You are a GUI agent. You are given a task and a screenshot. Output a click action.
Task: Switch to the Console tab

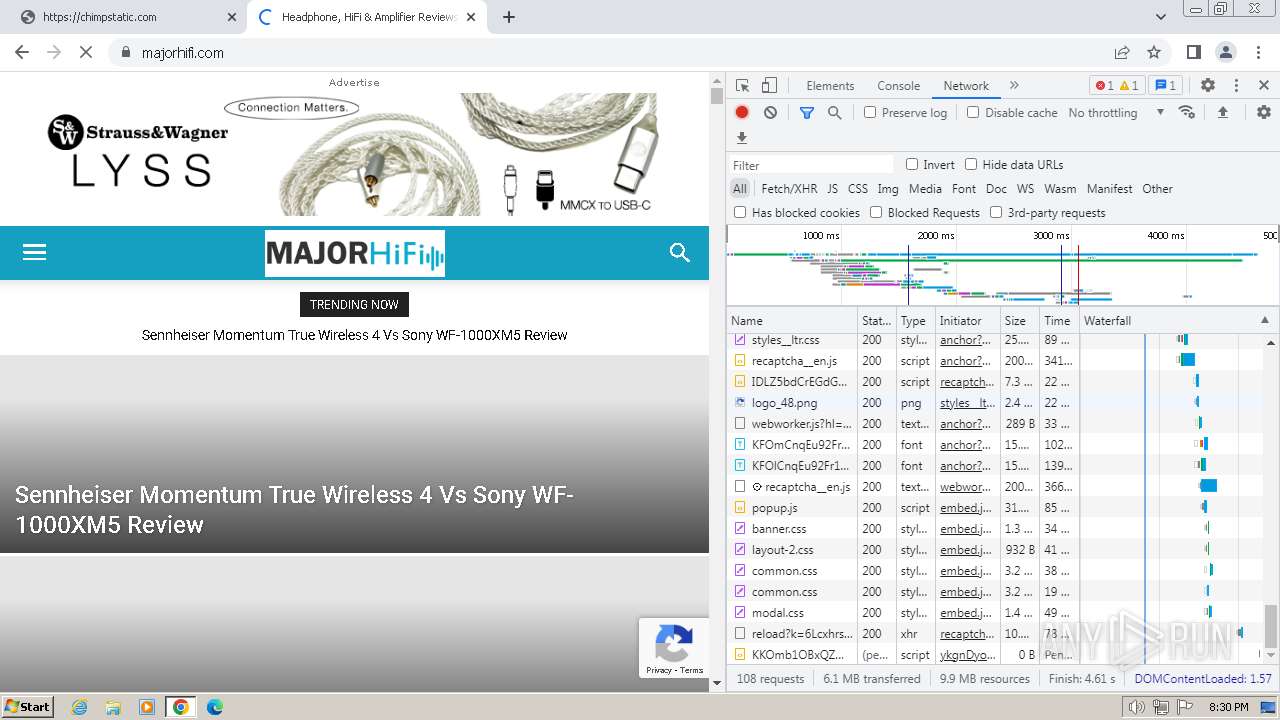[x=898, y=86]
